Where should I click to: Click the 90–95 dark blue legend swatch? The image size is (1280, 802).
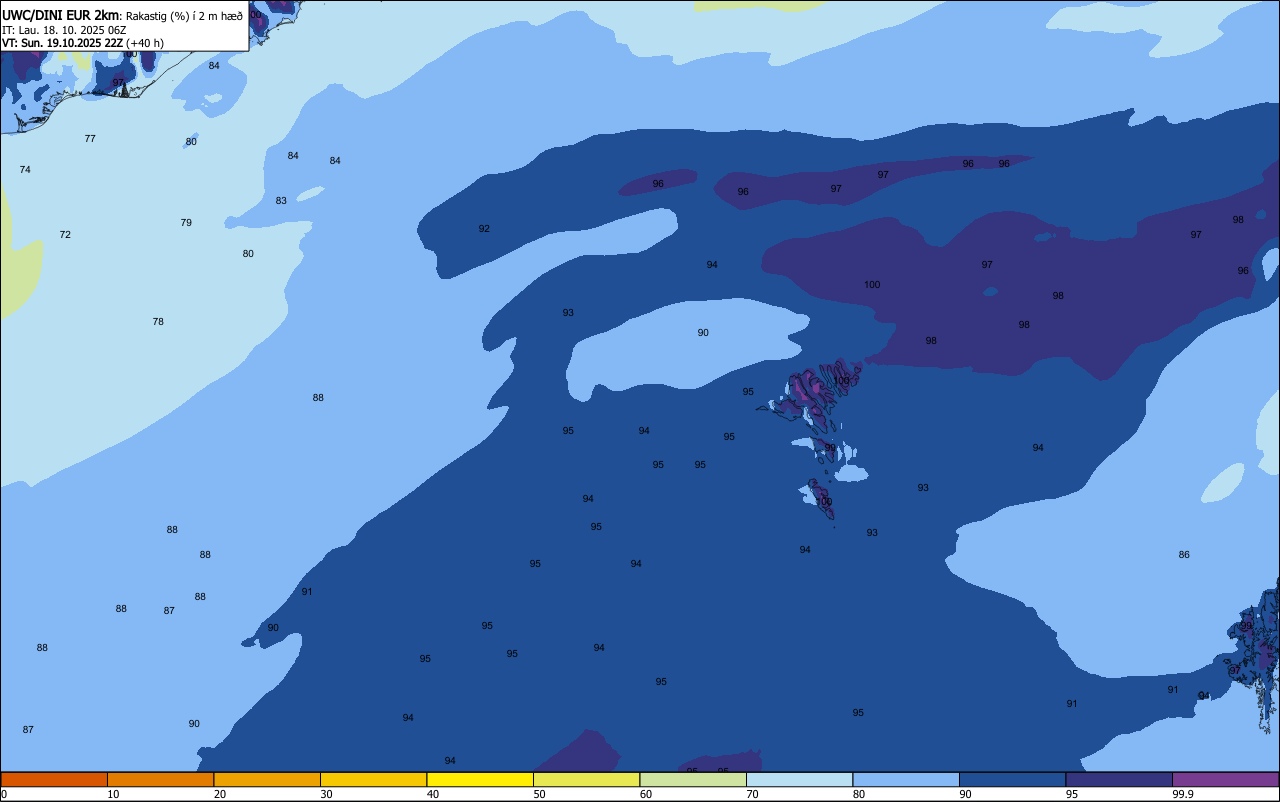pos(1012,779)
